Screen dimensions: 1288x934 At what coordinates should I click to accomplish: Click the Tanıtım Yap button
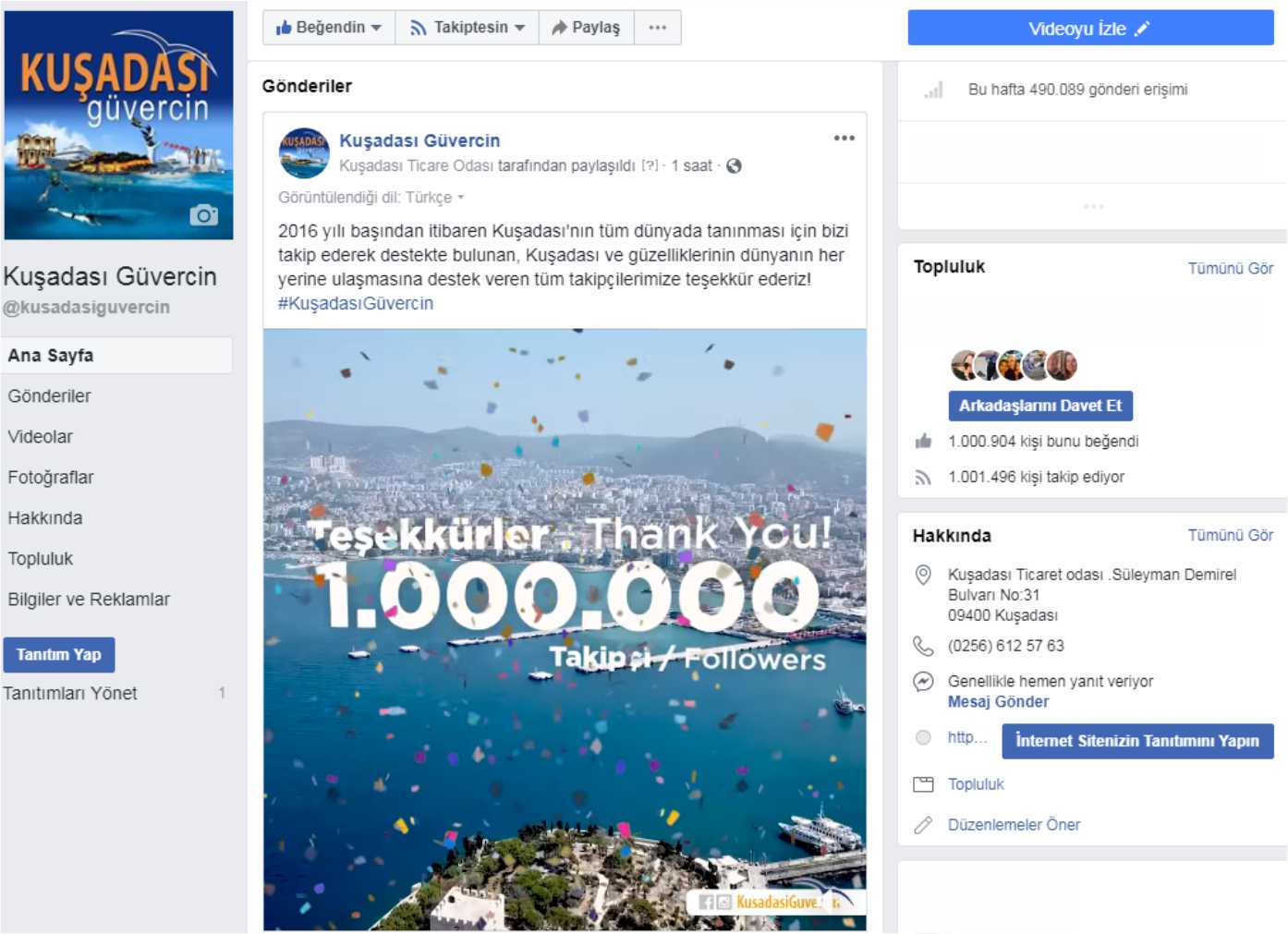[59, 655]
